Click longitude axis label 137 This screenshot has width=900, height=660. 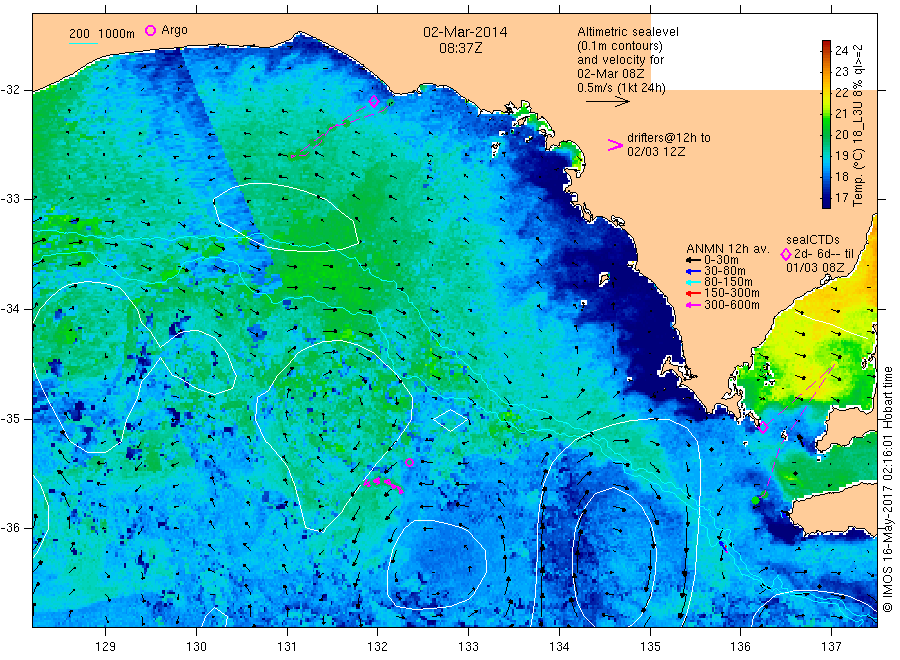click(x=832, y=647)
